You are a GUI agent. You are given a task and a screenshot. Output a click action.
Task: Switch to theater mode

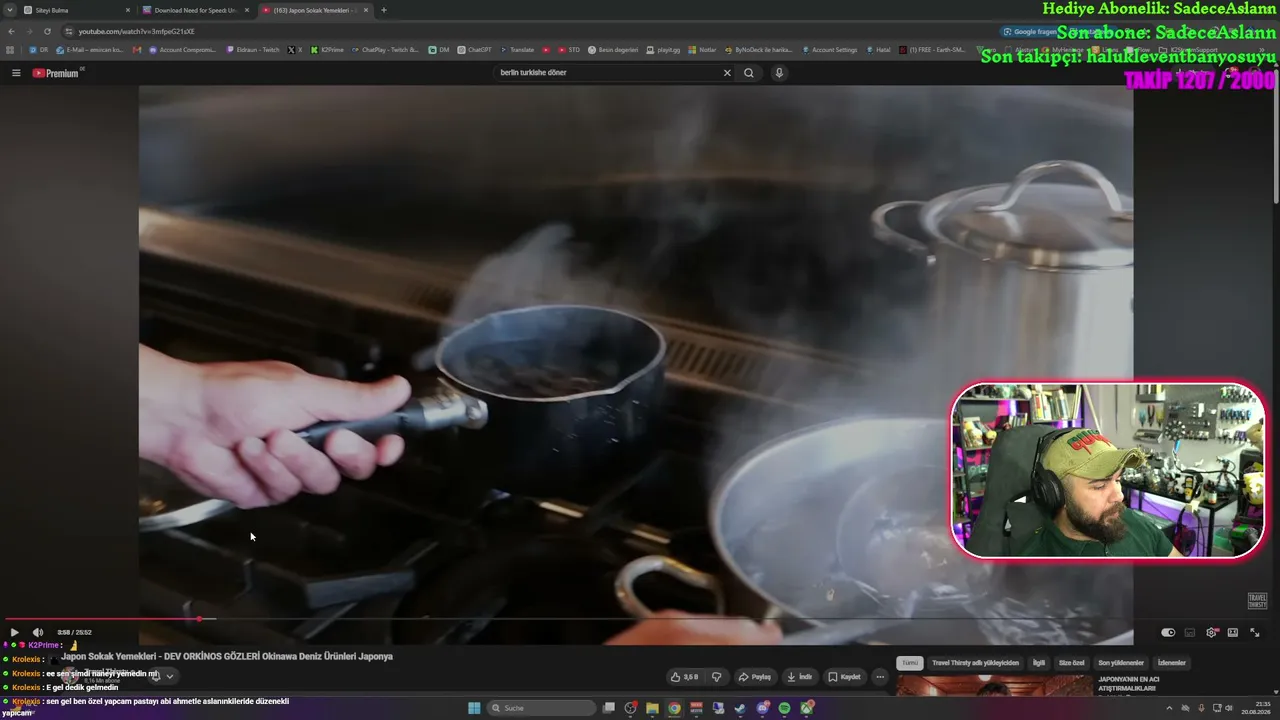click(x=1233, y=632)
